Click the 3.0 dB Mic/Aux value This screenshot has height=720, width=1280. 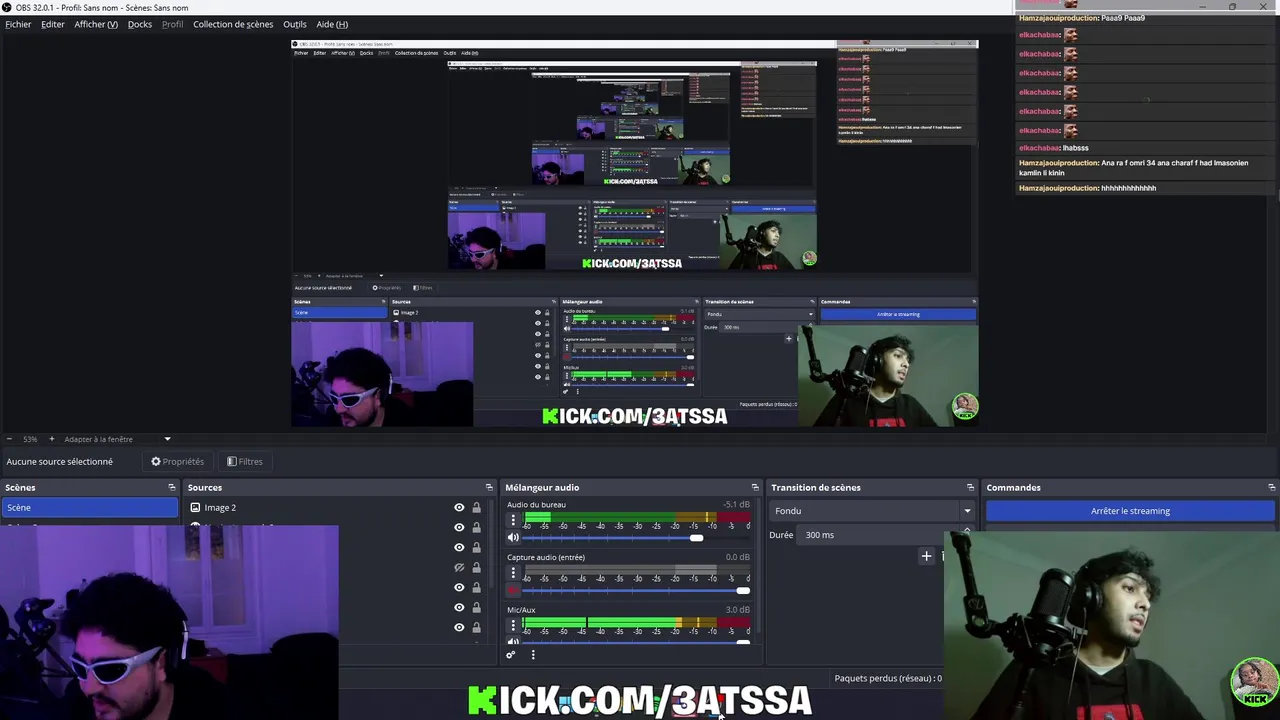737,610
